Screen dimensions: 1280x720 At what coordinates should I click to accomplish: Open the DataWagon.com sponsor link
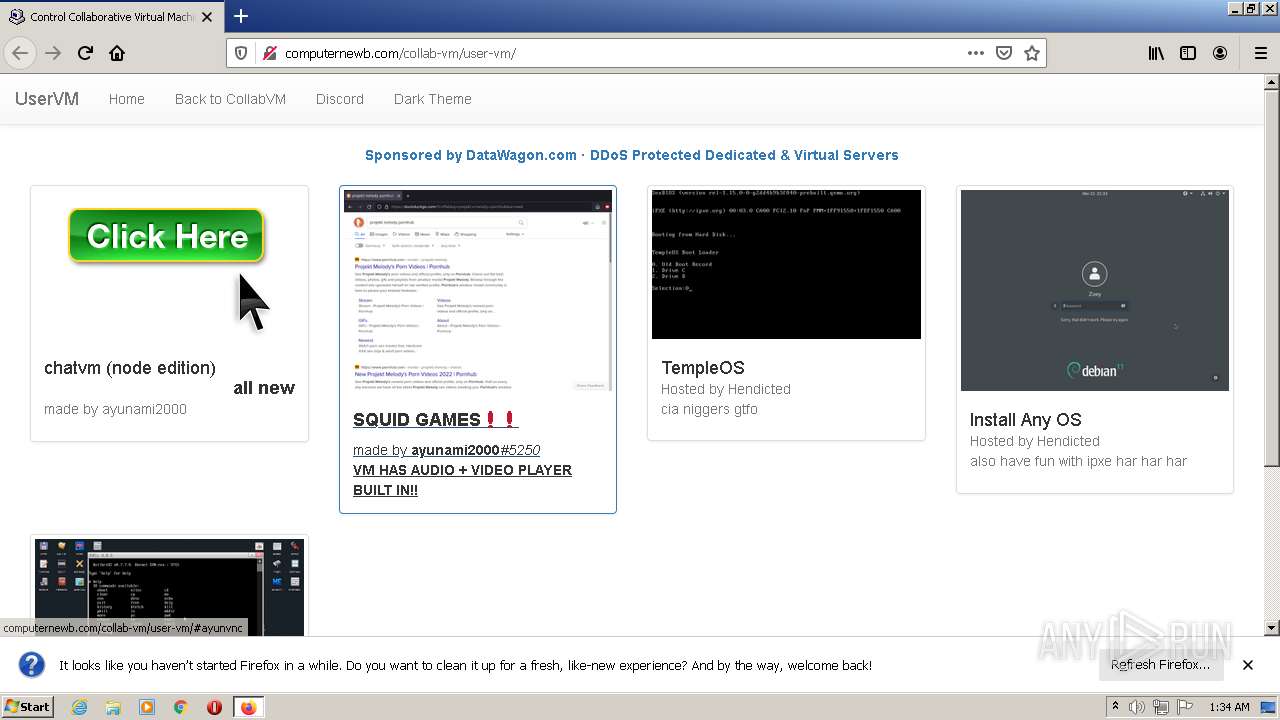click(x=631, y=155)
